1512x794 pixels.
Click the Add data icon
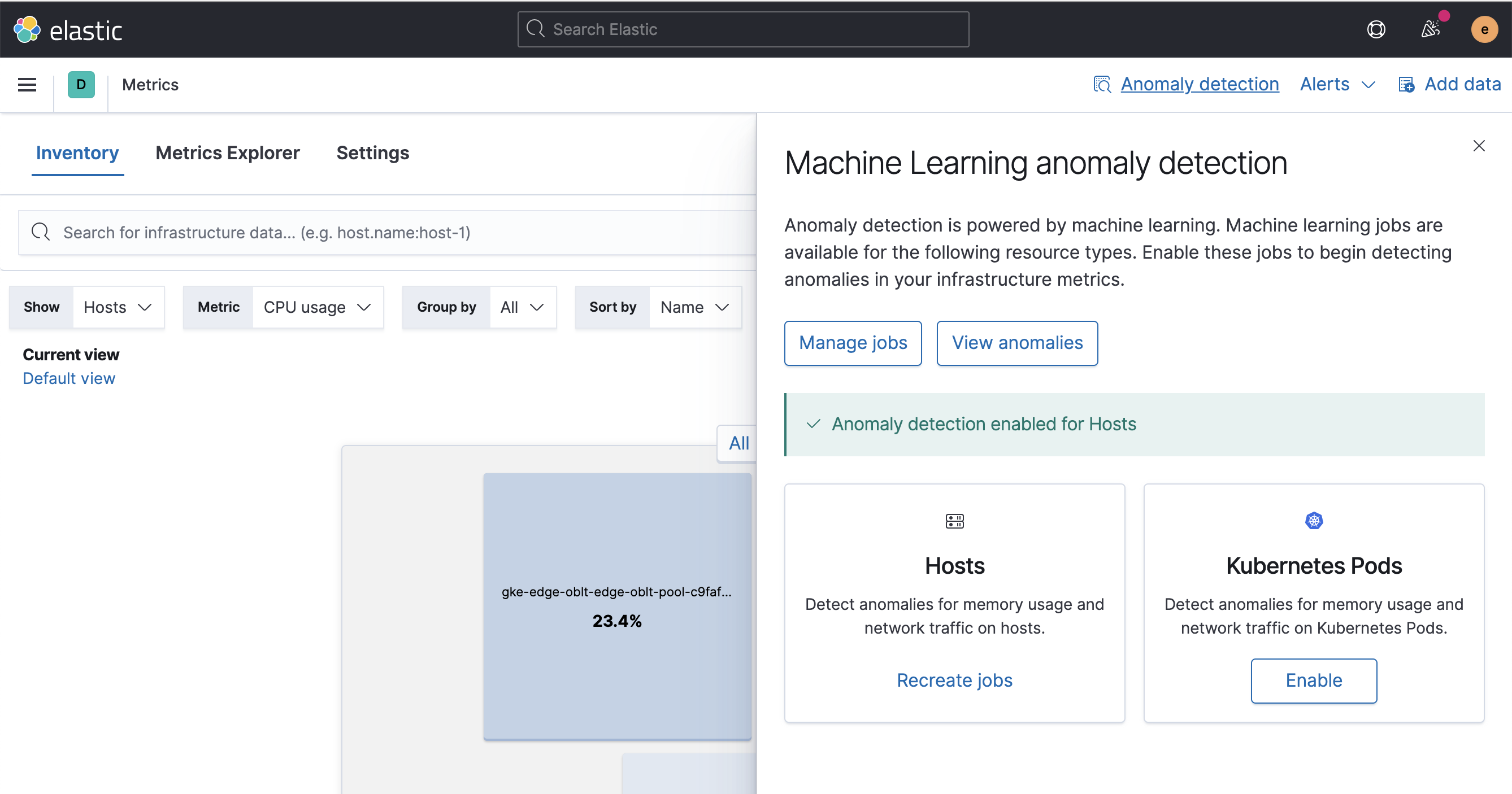[1406, 84]
